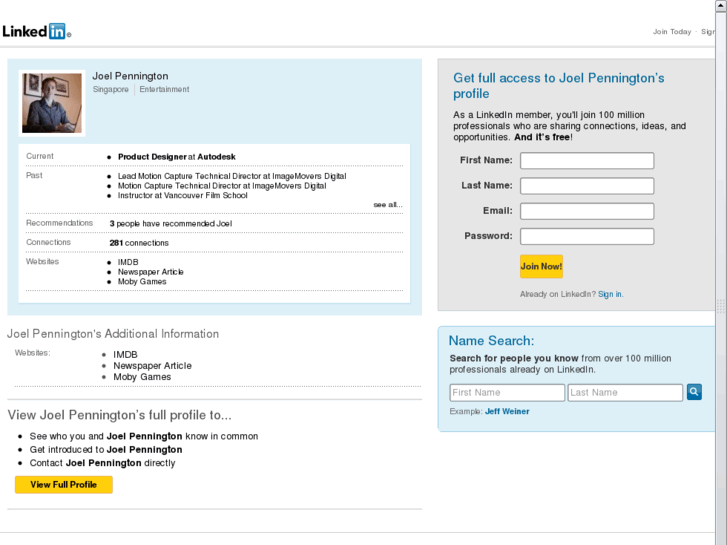Click the Entertainment industry text

(x=164, y=89)
